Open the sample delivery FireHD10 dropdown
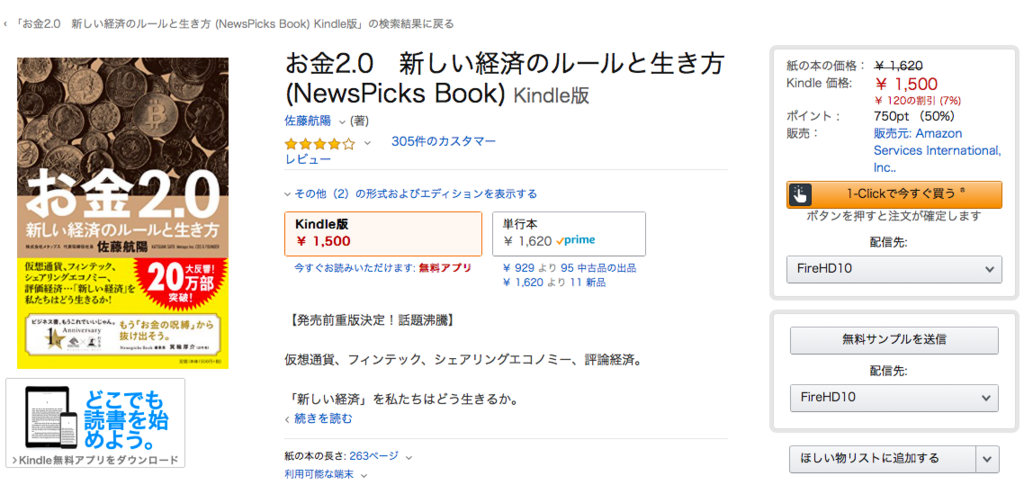The width and height of the screenshot is (1024, 485). 894,398
